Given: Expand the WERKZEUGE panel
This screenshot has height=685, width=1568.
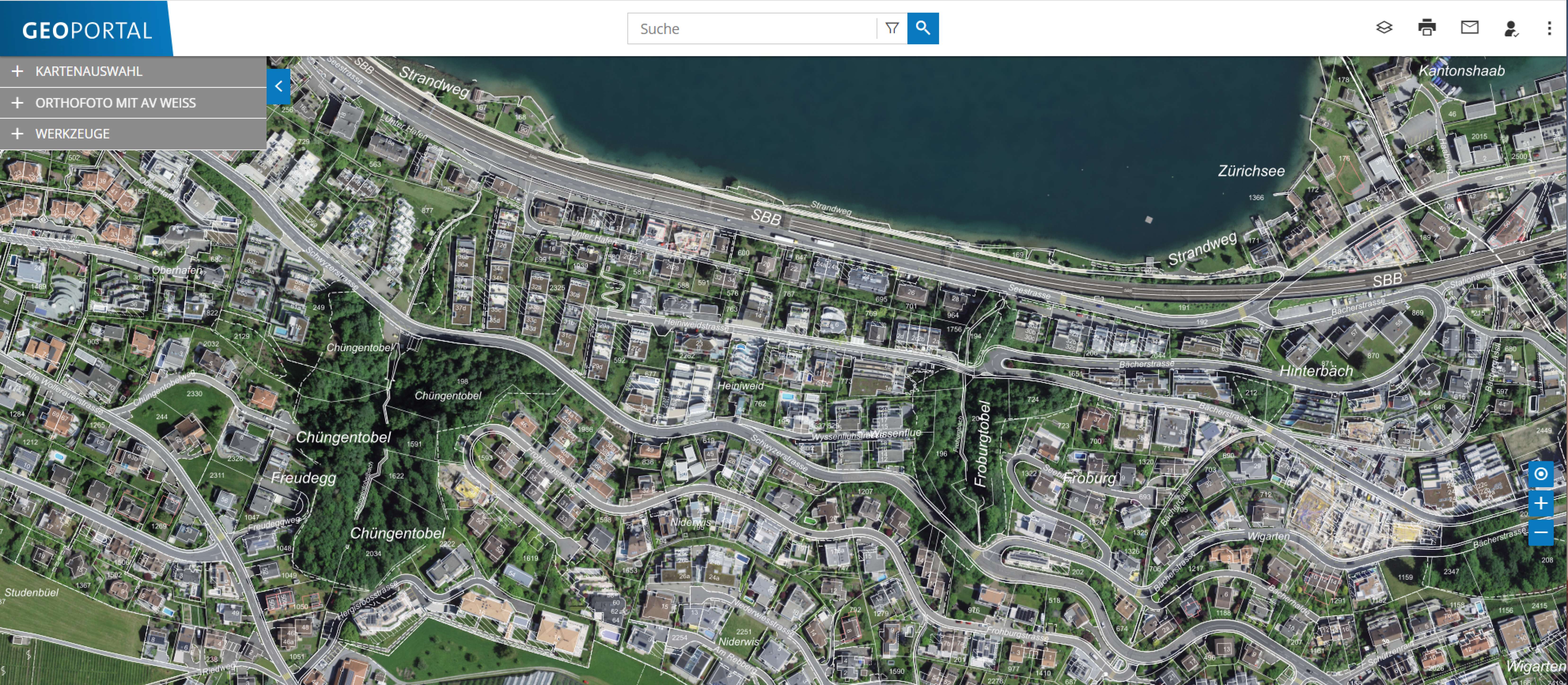Looking at the screenshot, I should (133, 134).
